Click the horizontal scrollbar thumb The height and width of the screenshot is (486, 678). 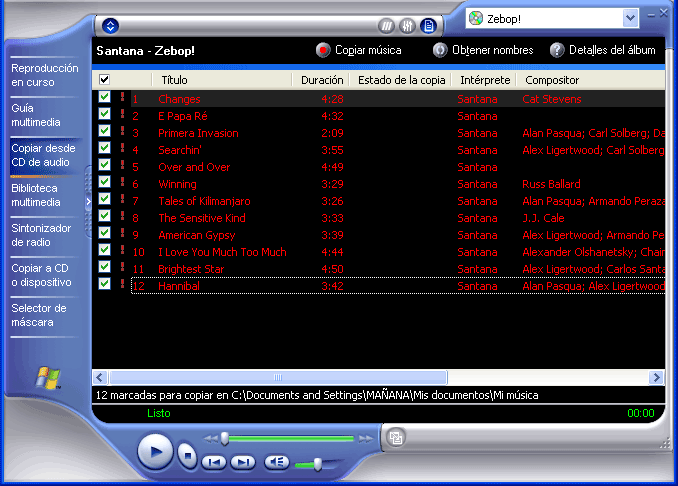click(x=278, y=377)
